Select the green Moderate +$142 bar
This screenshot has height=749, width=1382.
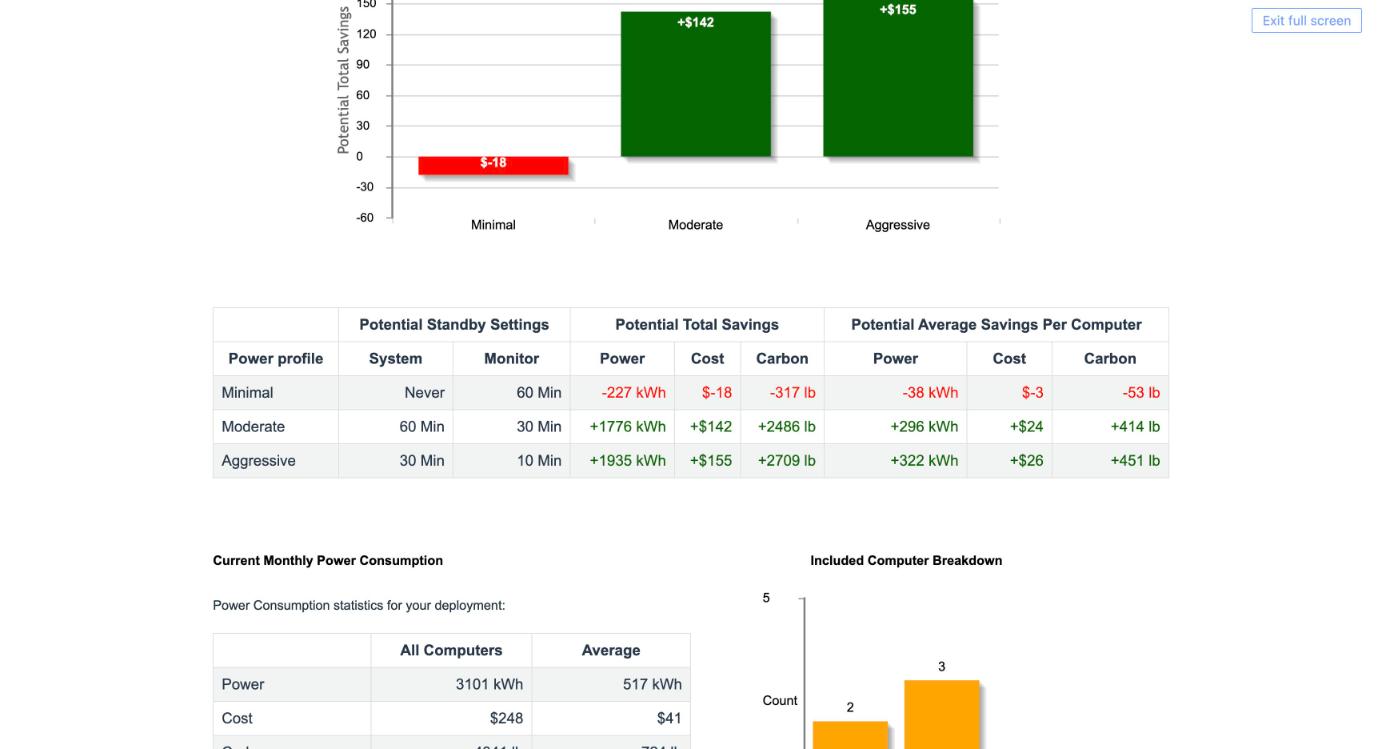696,84
